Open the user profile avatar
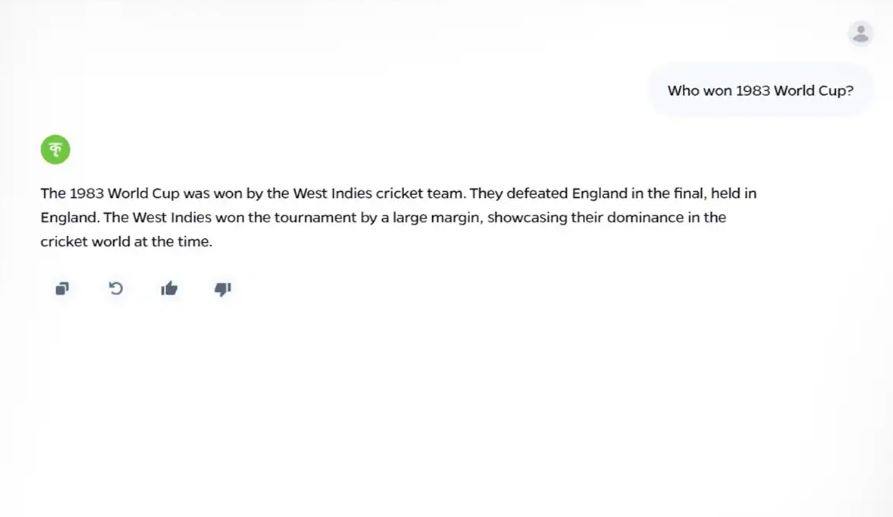Image resolution: width=893 pixels, height=517 pixels. (x=860, y=33)
